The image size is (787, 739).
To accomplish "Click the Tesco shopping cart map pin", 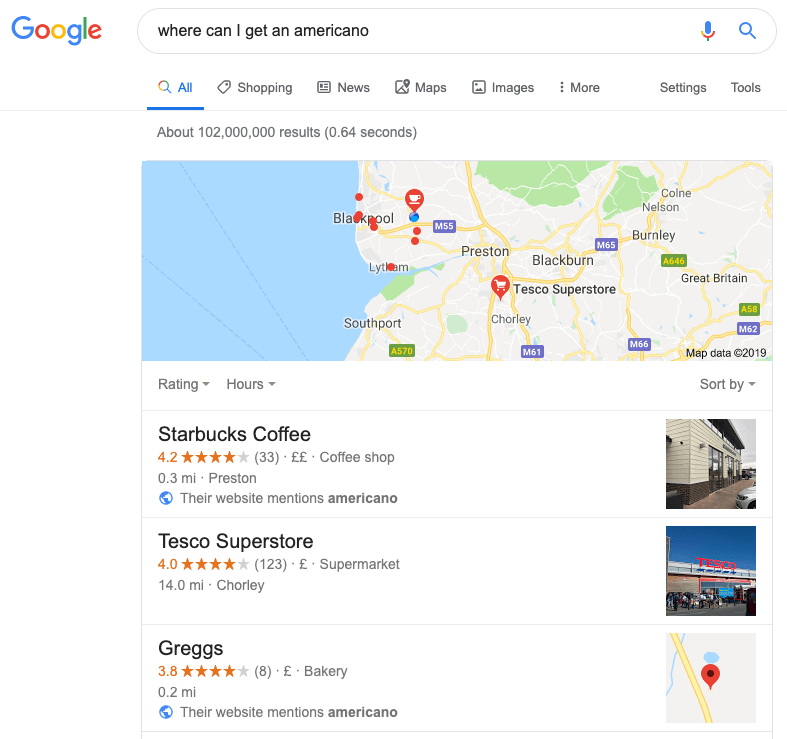I will [x=500, y=287].
